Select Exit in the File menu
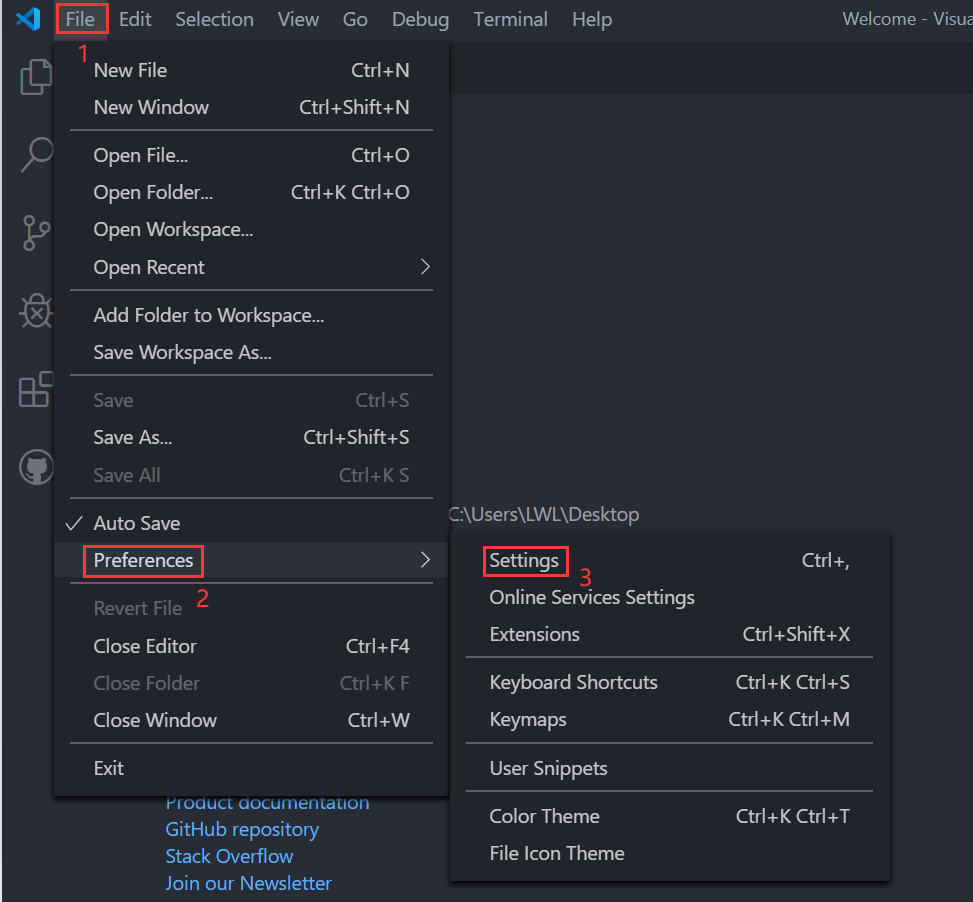The height and width of the screenshot is (902, 973). coord(251,768)
